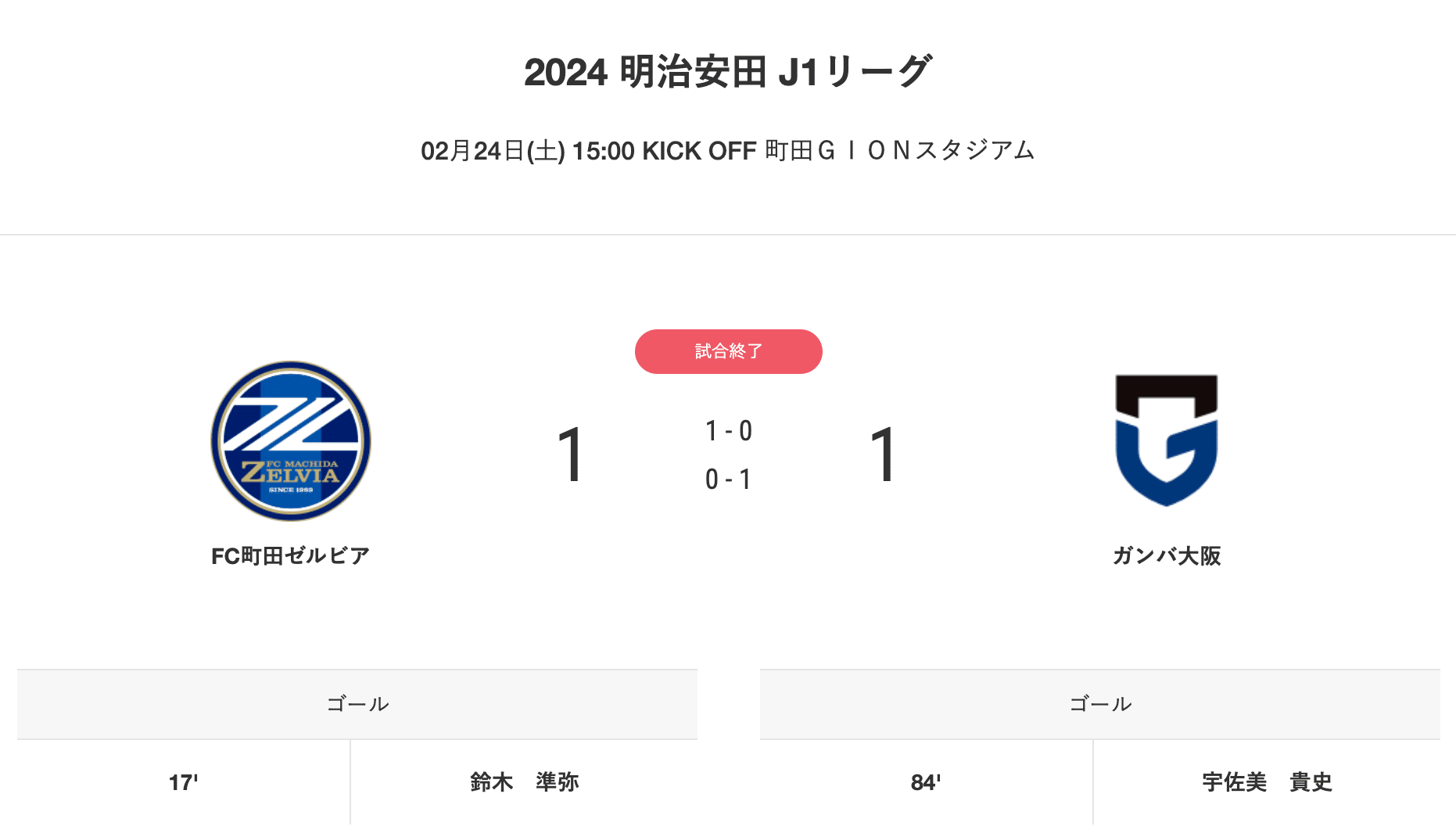This screenshot has height=837, width=1456.
Task: Click the 17' goal time cell
Action: tap(184, 782)
